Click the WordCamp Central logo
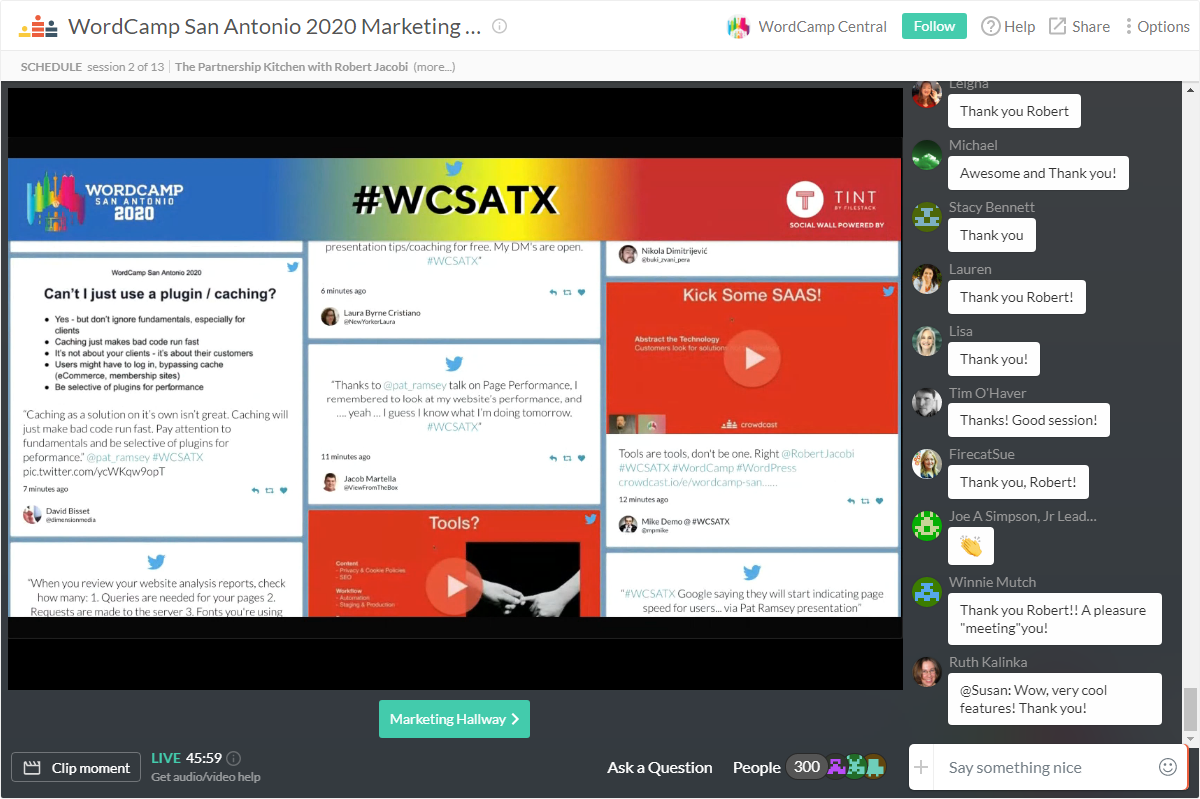The width and height of the screenshot is (1200, 799). click(x=738, y=27)
